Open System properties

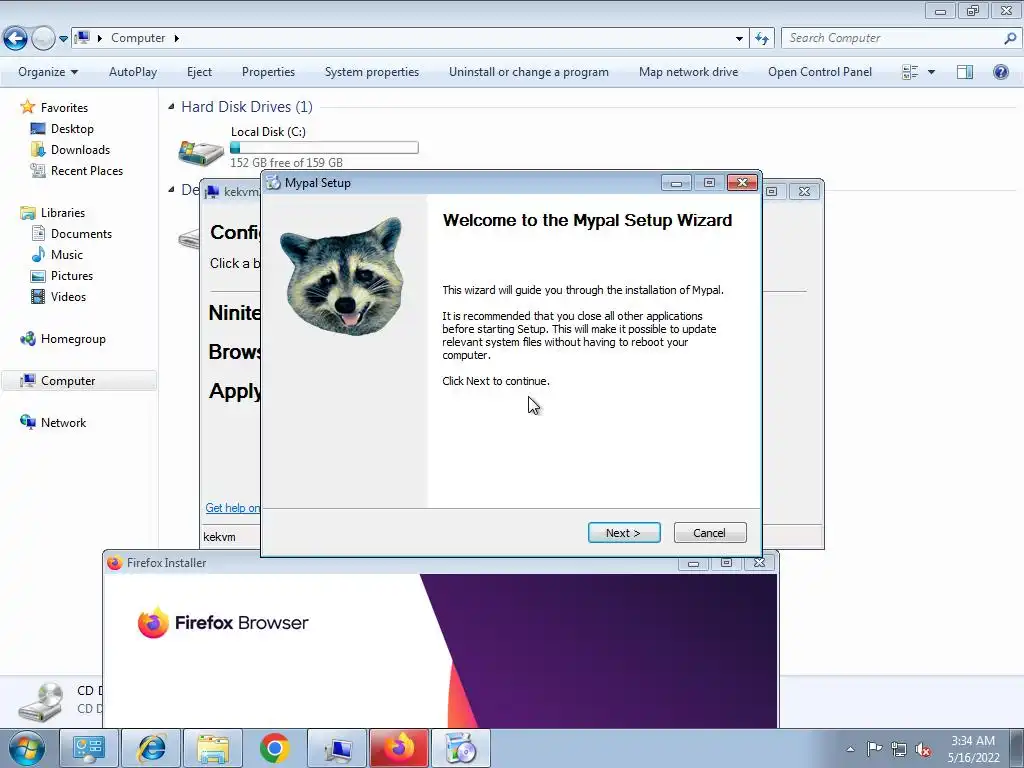[372, 72]
